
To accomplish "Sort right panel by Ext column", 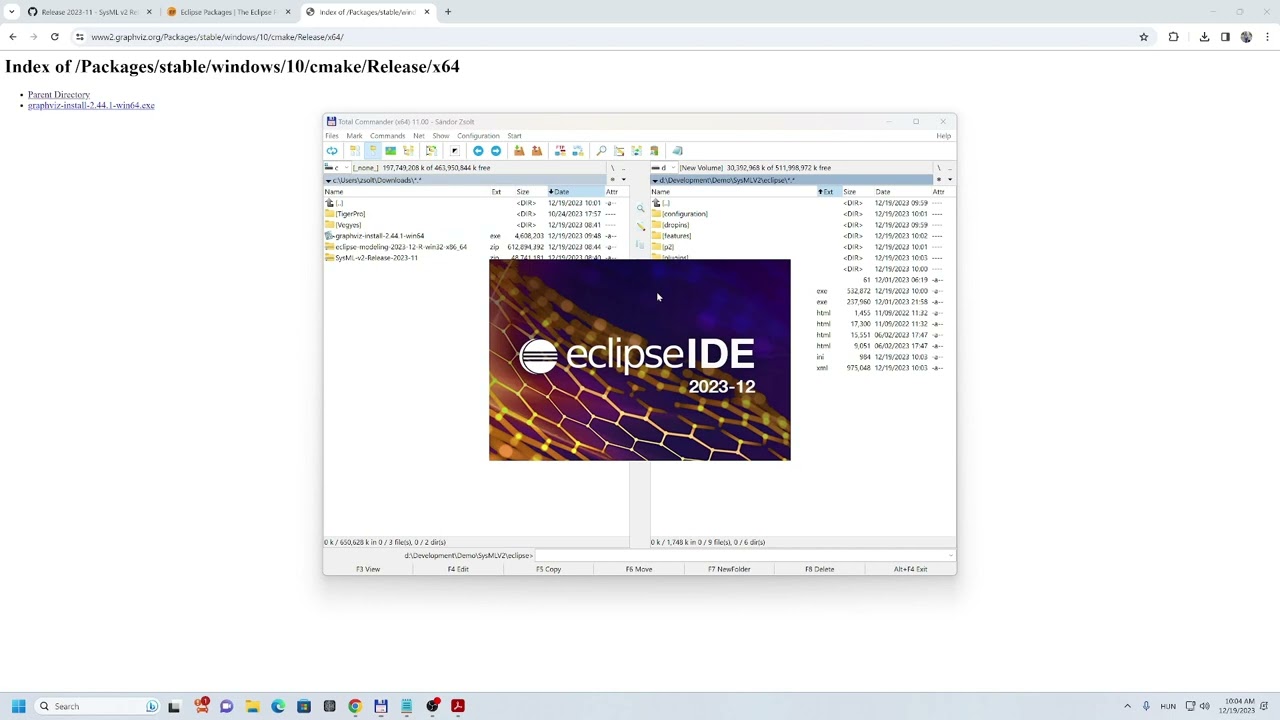I will pos(828,192).
